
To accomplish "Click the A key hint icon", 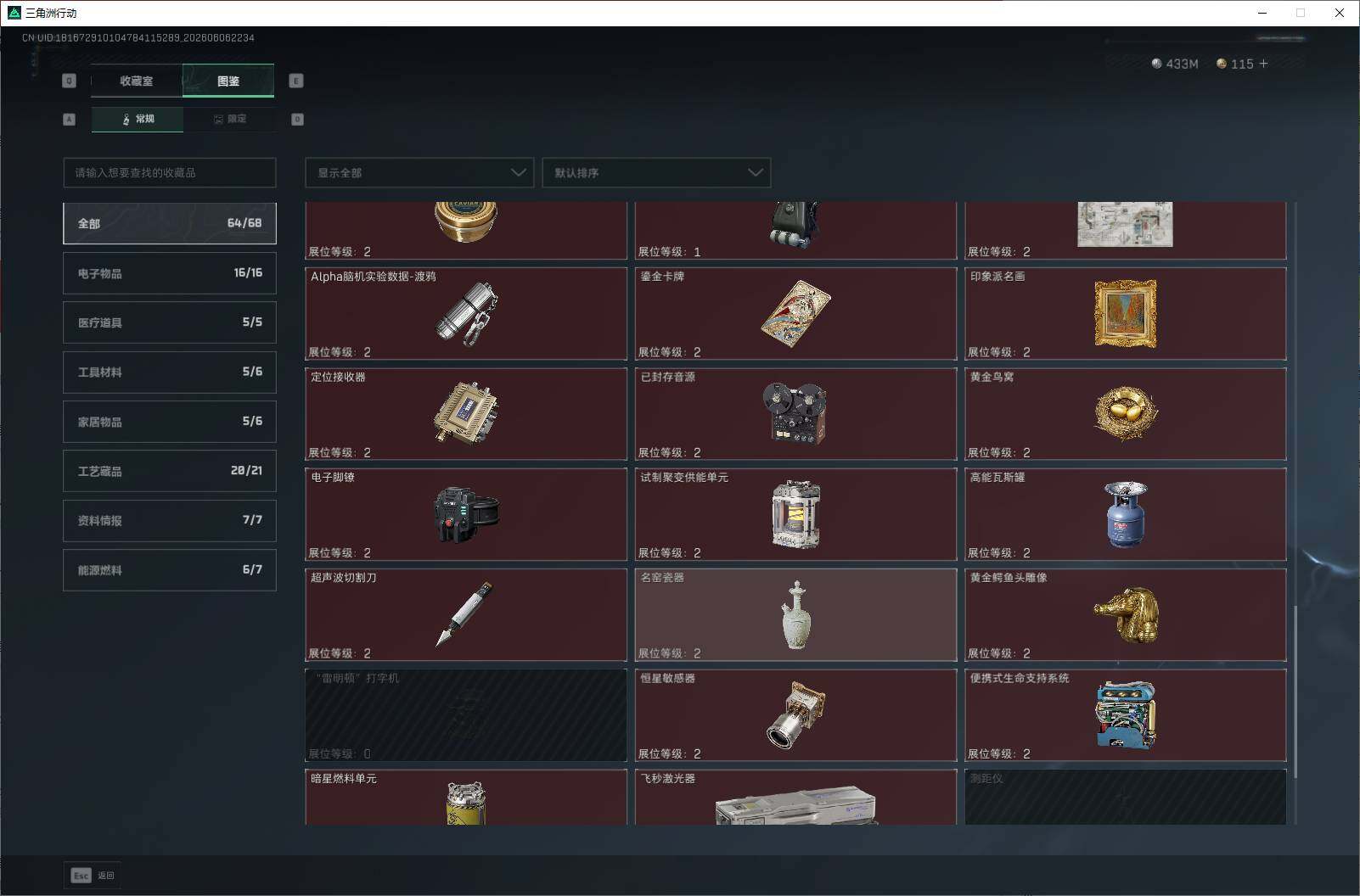I will 70,120.
